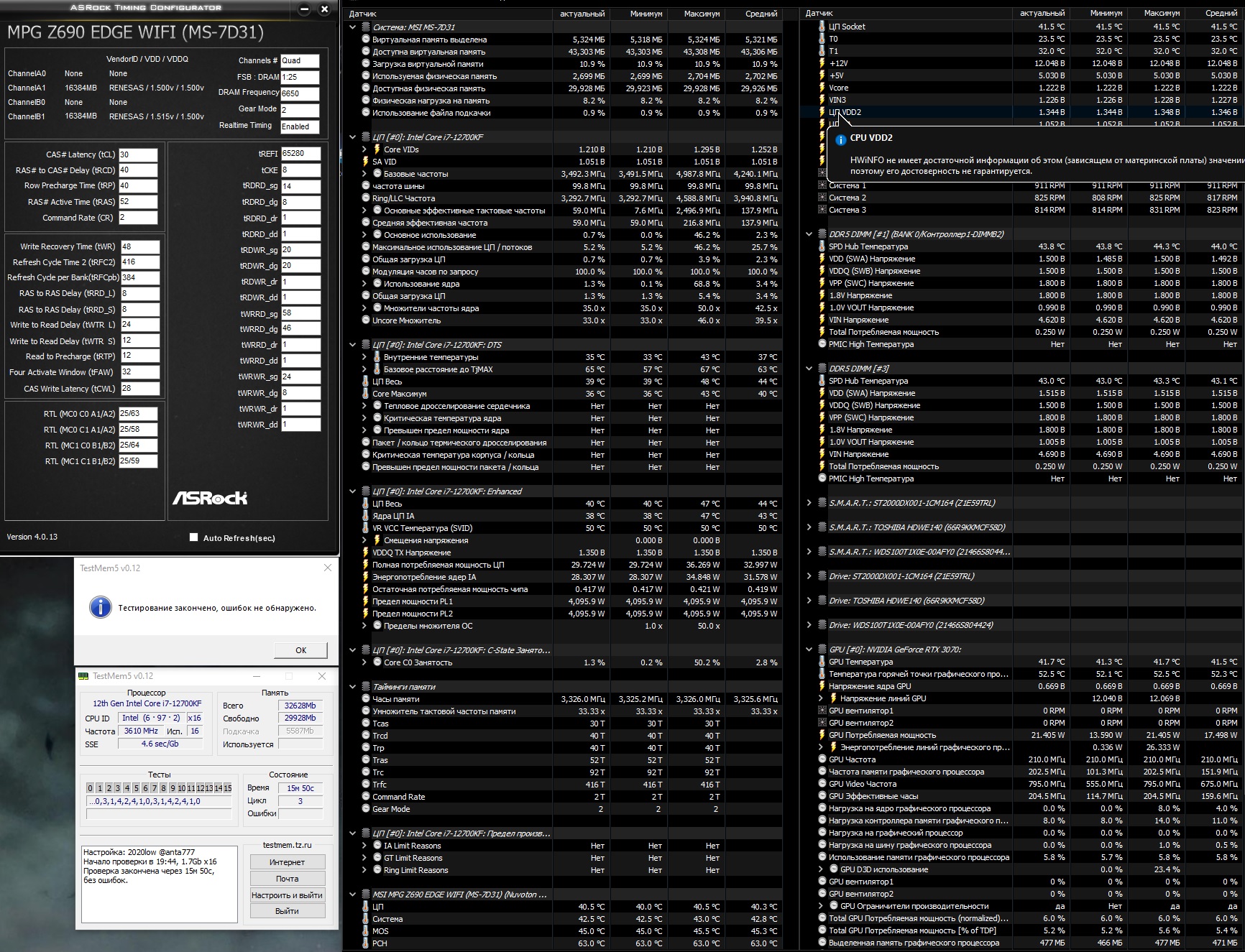Click the Почта button in TestMem5
Viewport: 1245px width, 952px height.
288,879
